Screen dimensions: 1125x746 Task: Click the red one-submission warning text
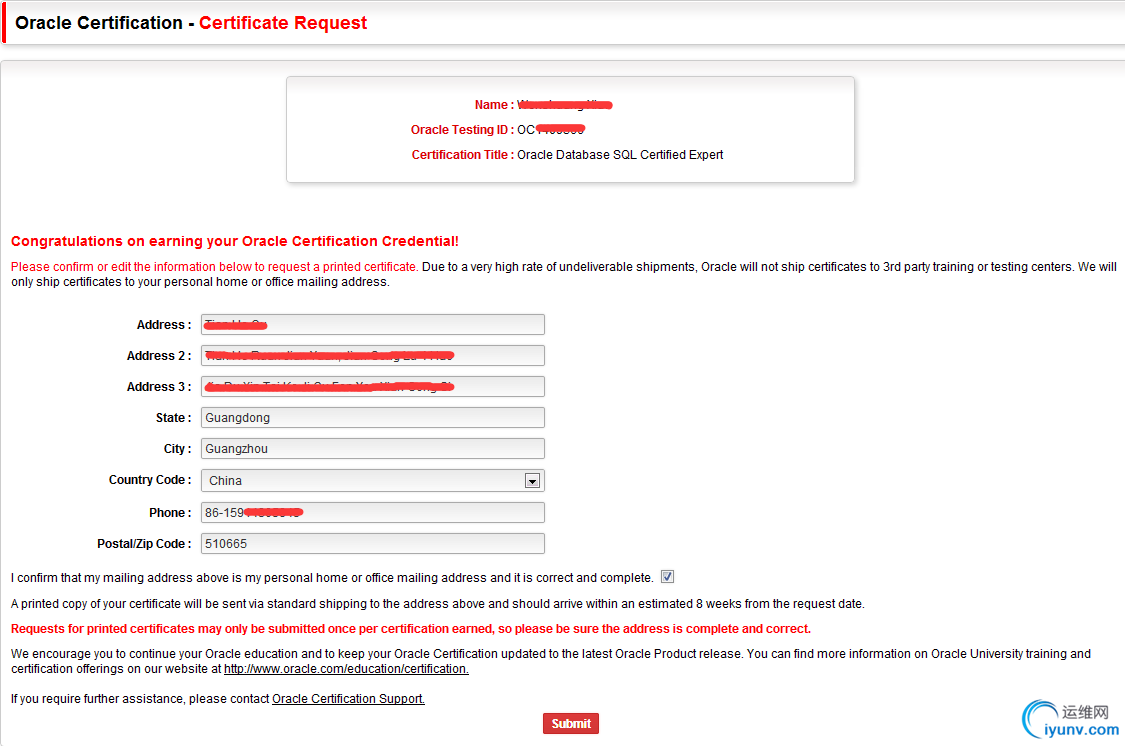(410, 629)
